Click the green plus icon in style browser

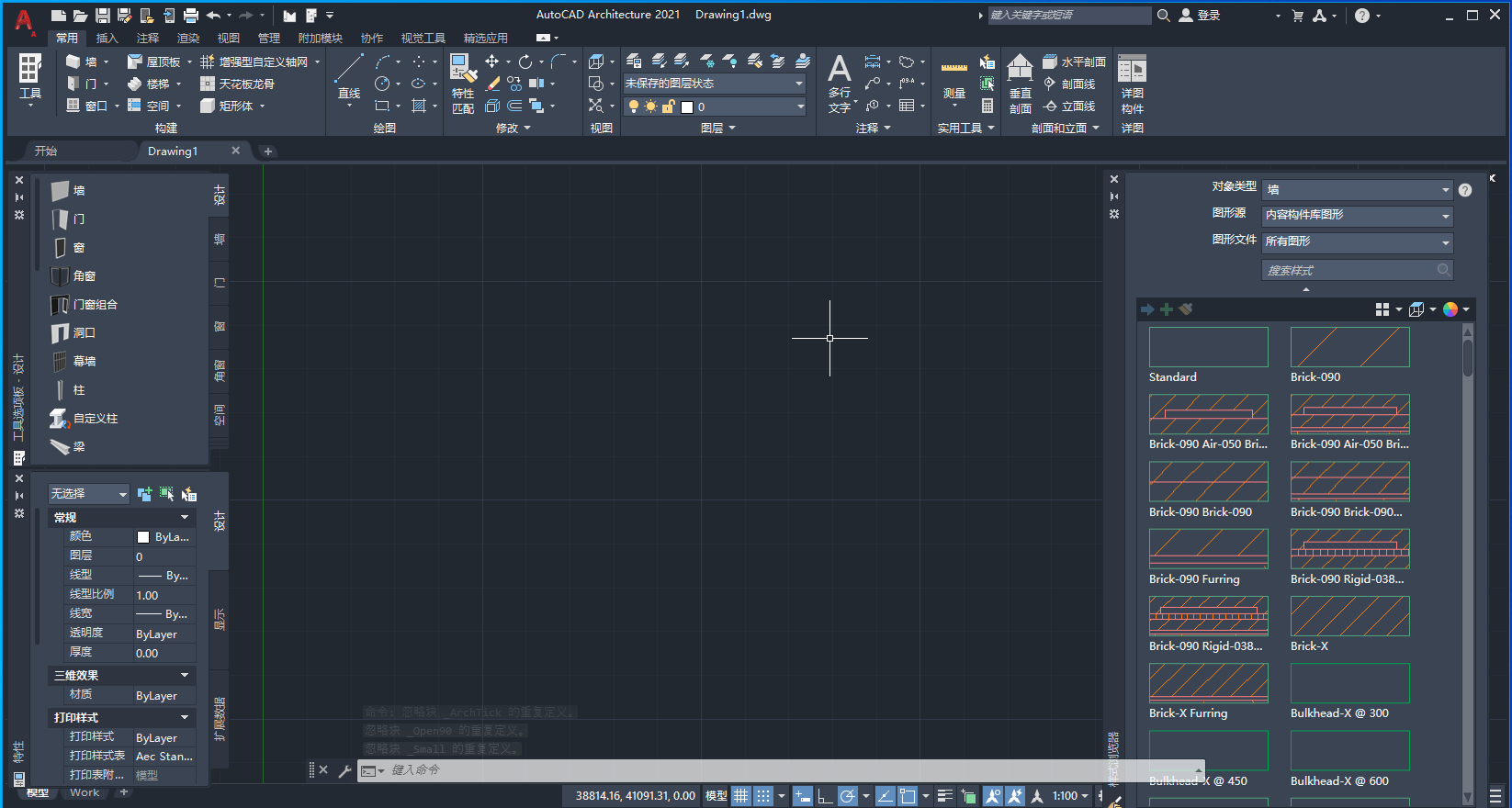(1167, 309)
